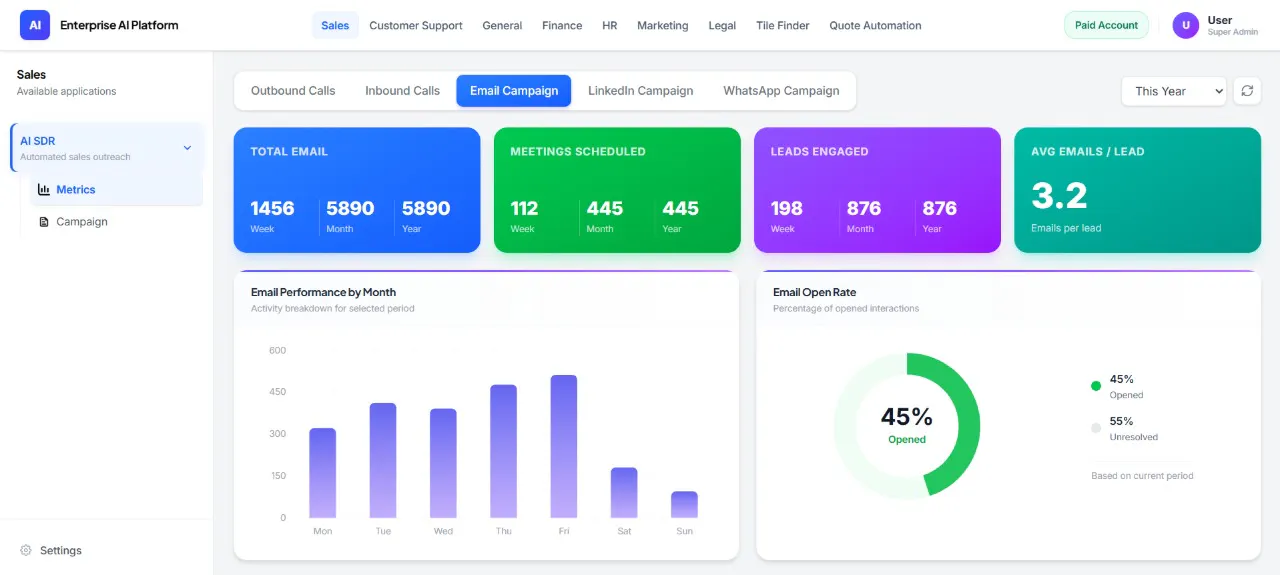The width and height of the screenshot is (1280, 575).
Task: Click the Sat bar in chart
Action: point(624,493)
